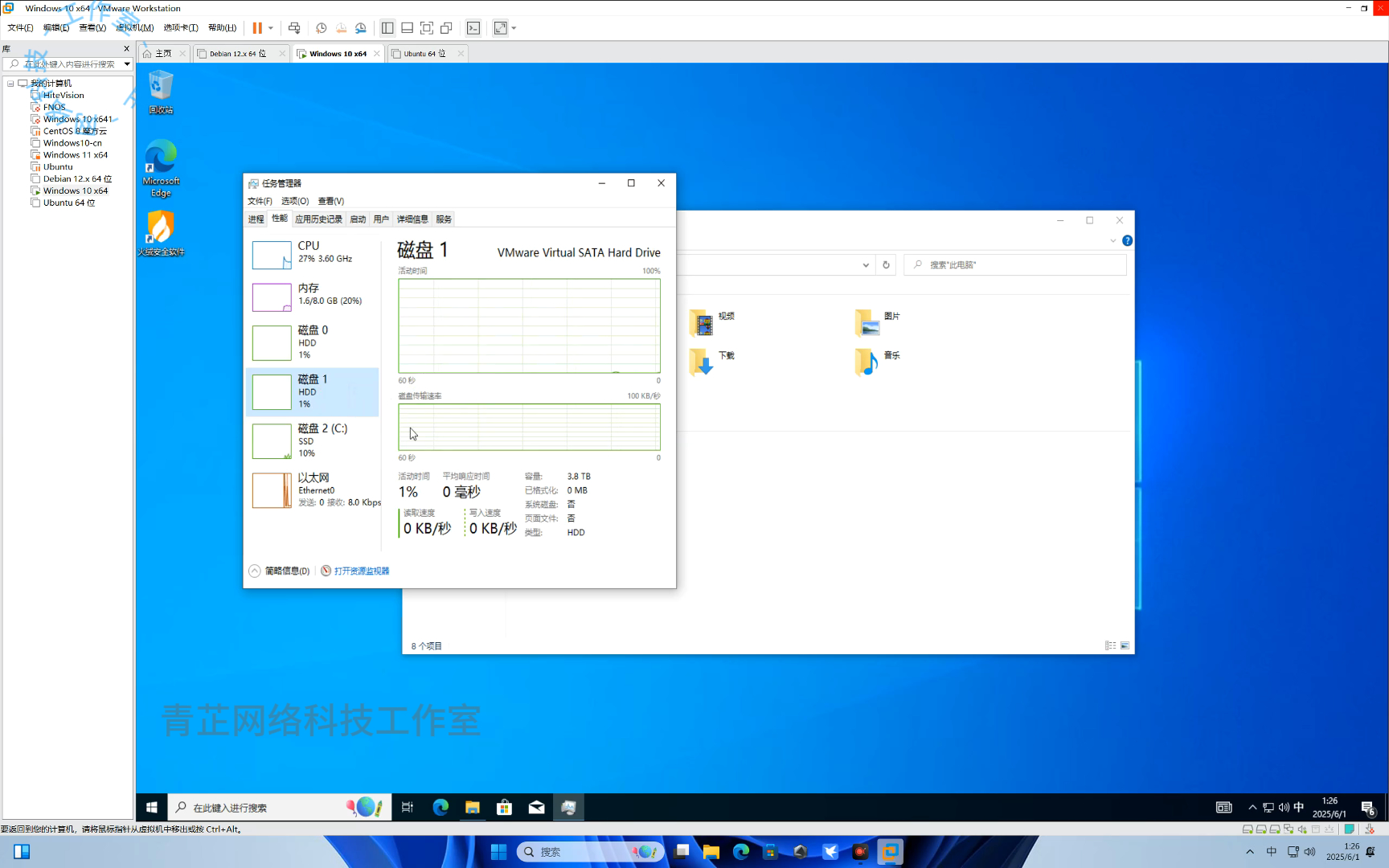Select Ubuntu 64 位 in library tree
This screenshot has width=1389, height=868.
pos(69,203)
